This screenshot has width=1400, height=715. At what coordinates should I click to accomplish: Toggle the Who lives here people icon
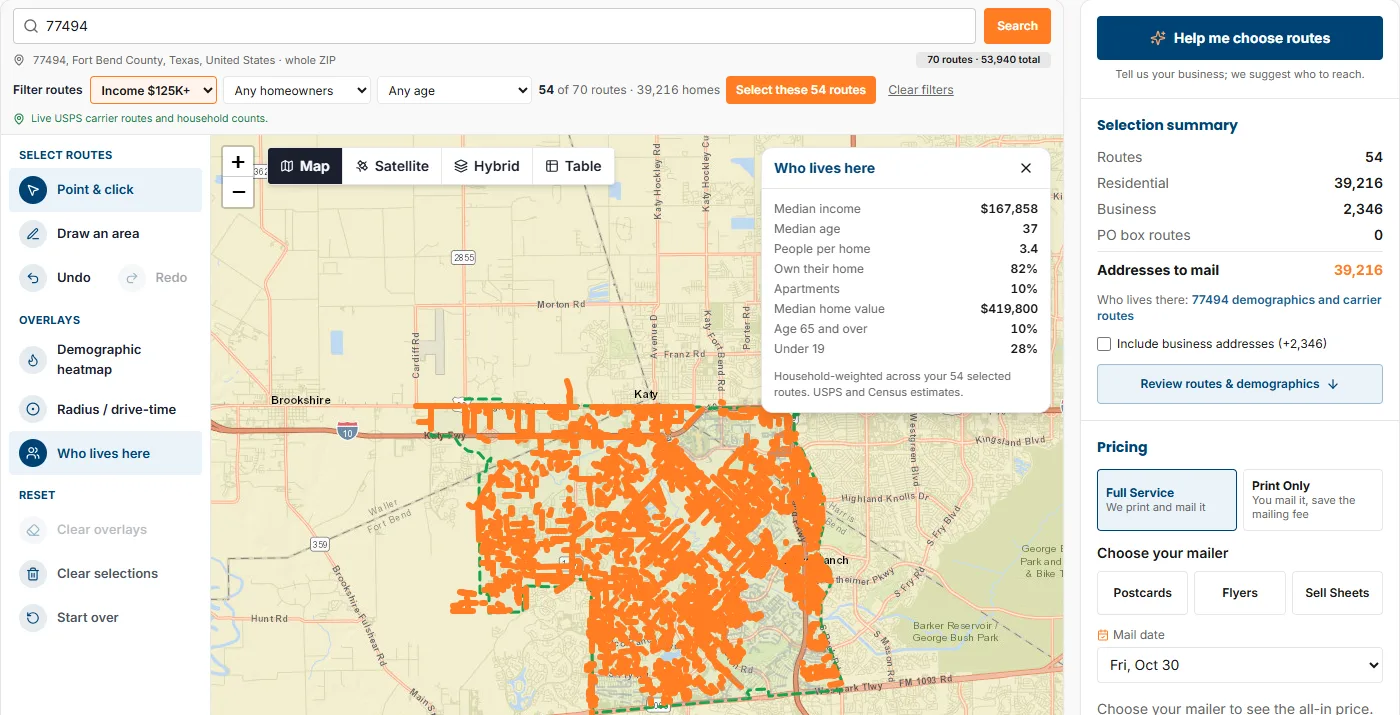coord(33,454)
